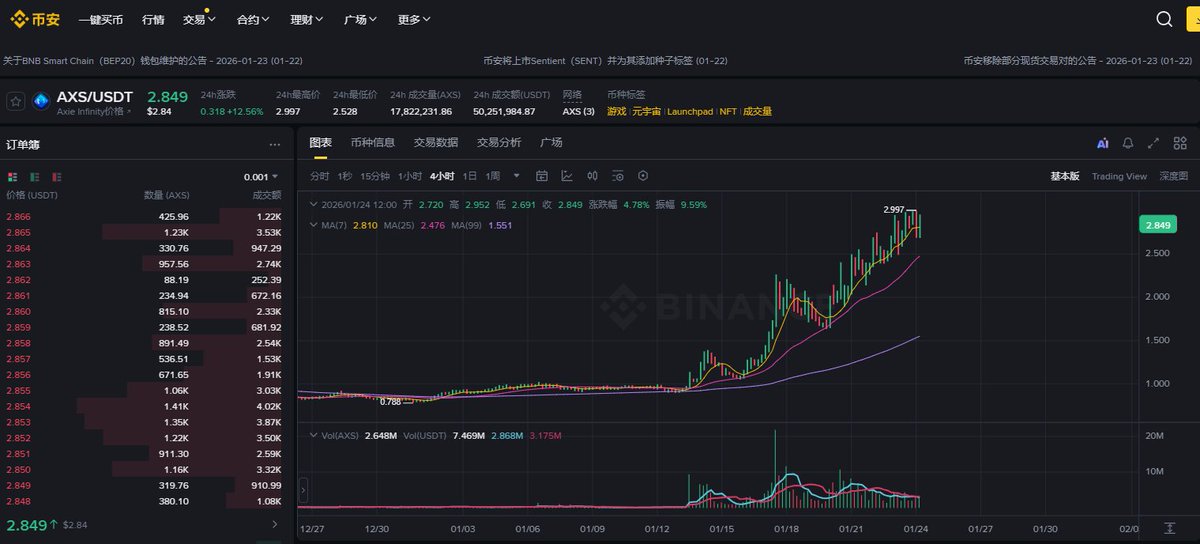Click the 游戏 coin tag
The image size is (1200, 544).
click(x=616, y=111)
